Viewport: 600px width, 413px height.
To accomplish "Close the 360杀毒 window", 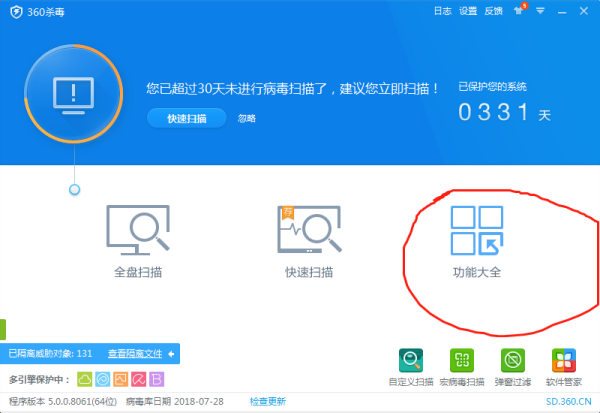I will 584,11.
